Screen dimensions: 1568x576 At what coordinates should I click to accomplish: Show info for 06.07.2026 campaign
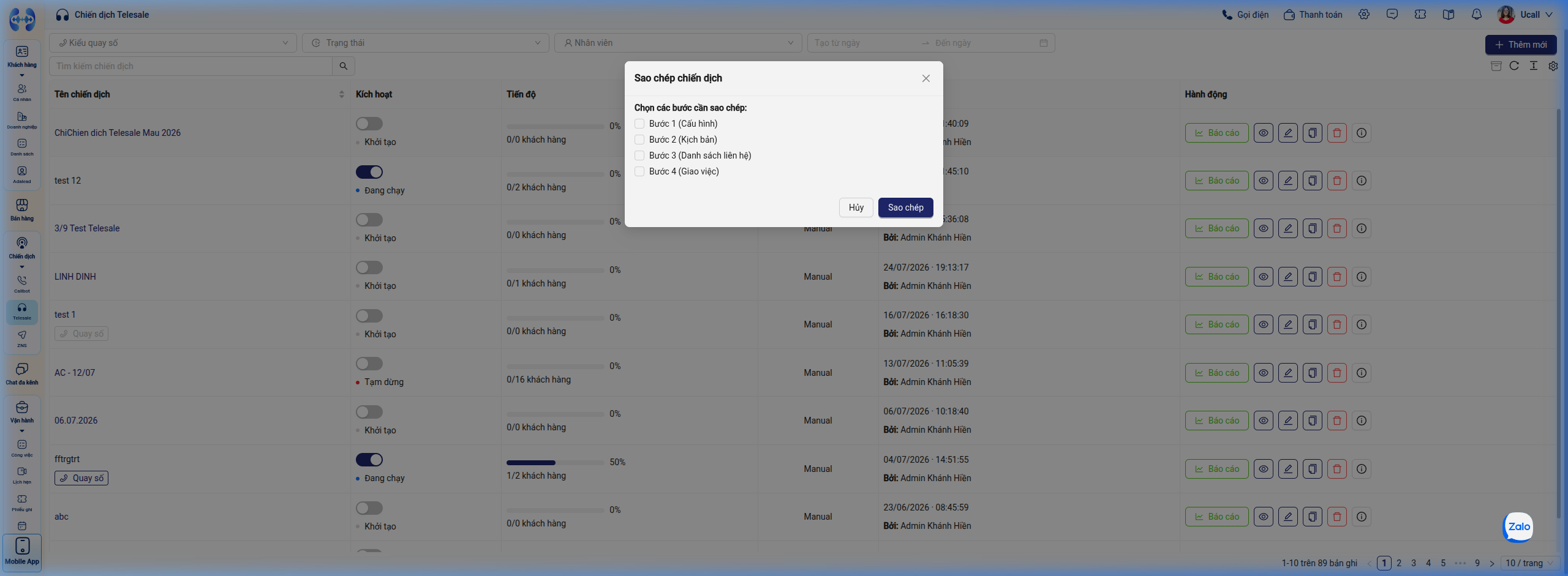click(1361, 421)
